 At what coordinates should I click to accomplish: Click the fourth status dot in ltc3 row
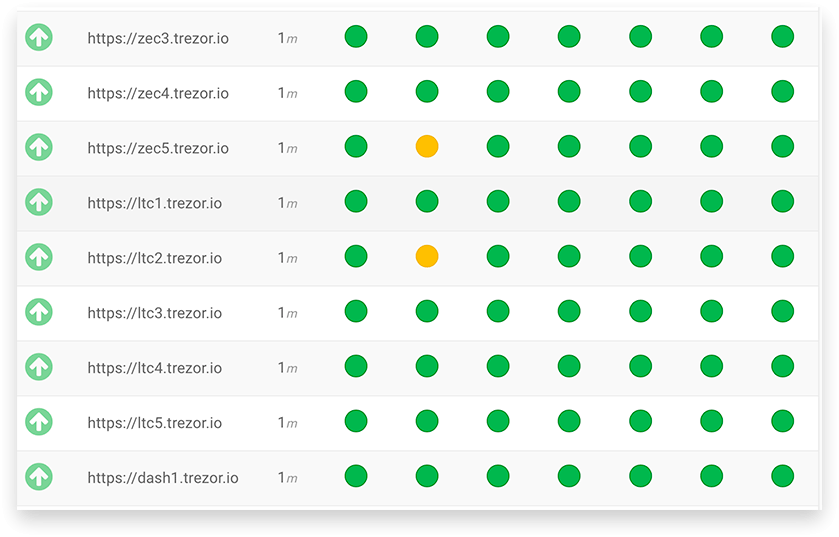pos(569,311)
